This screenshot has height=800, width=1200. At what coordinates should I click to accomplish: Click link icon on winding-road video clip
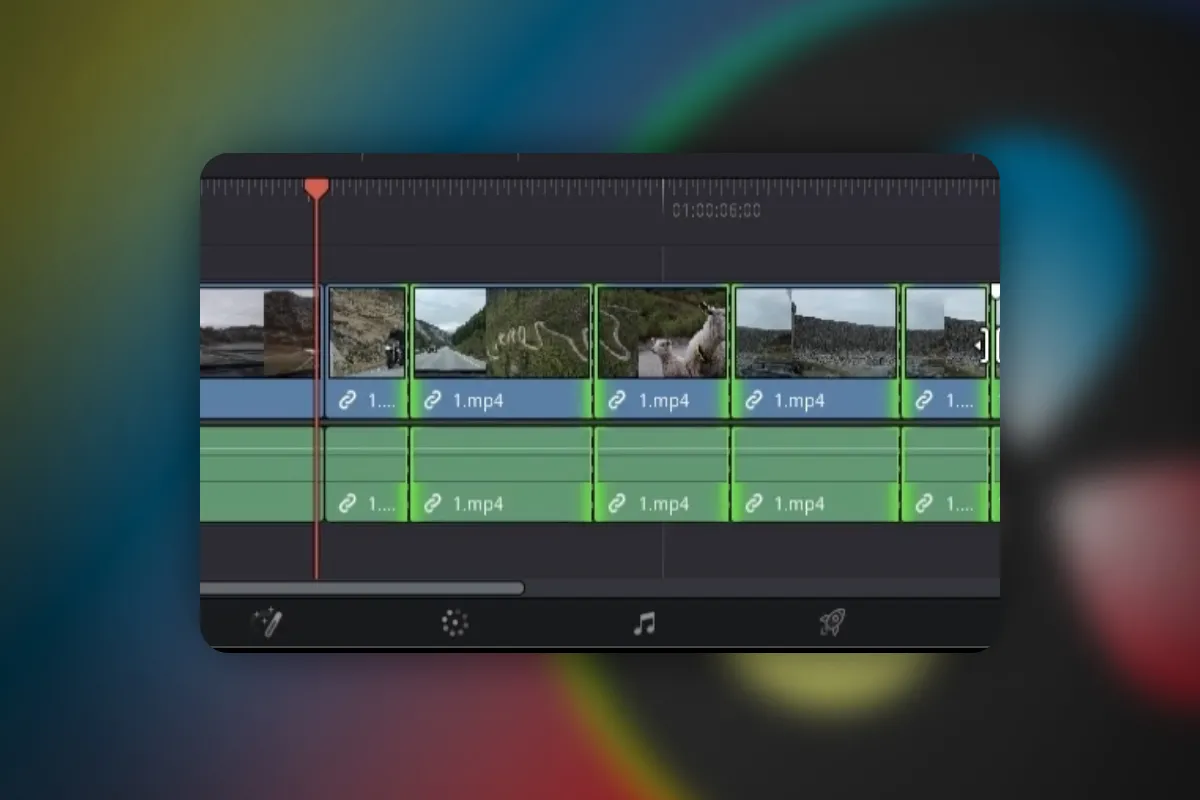(x=433, y=401)
